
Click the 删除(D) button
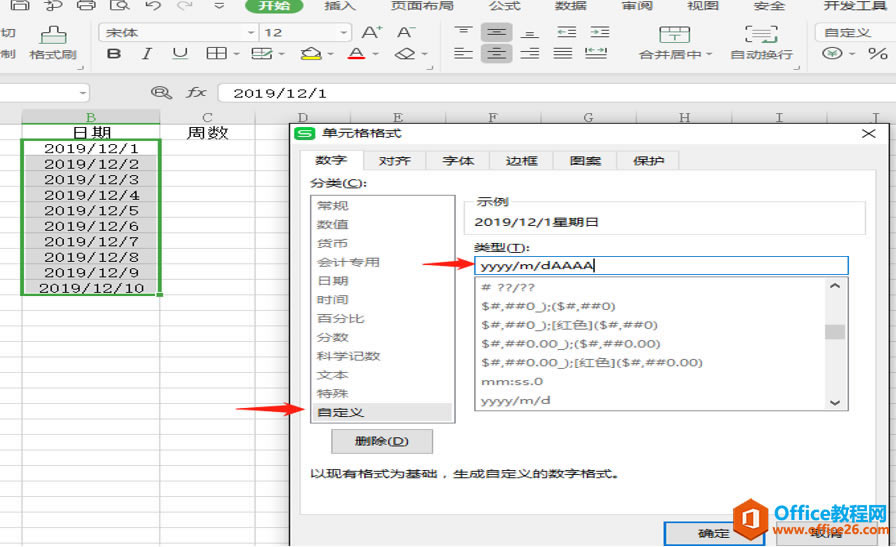pyautogui.click(x=382, y=441)
